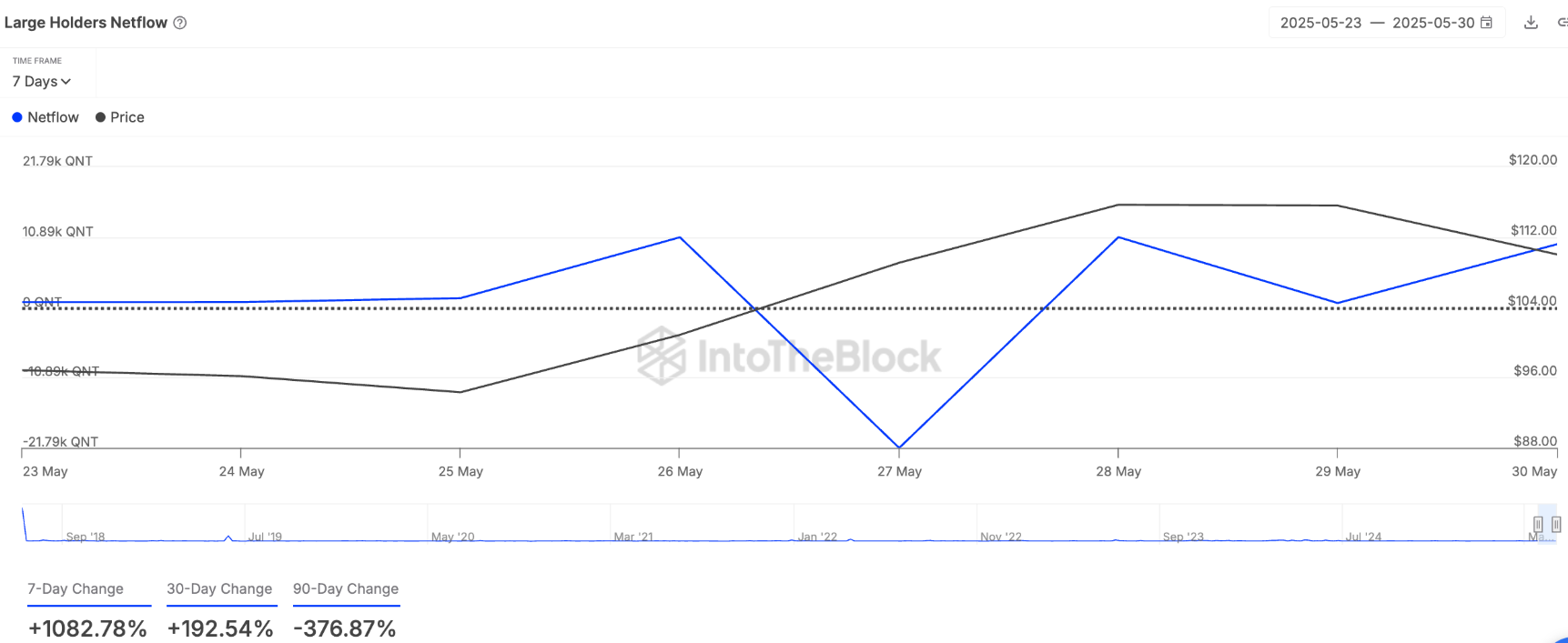This screenshot has height=643, width=1568.
Task: Grab the right range navigator handle
Action: [x=1556, y=524]
